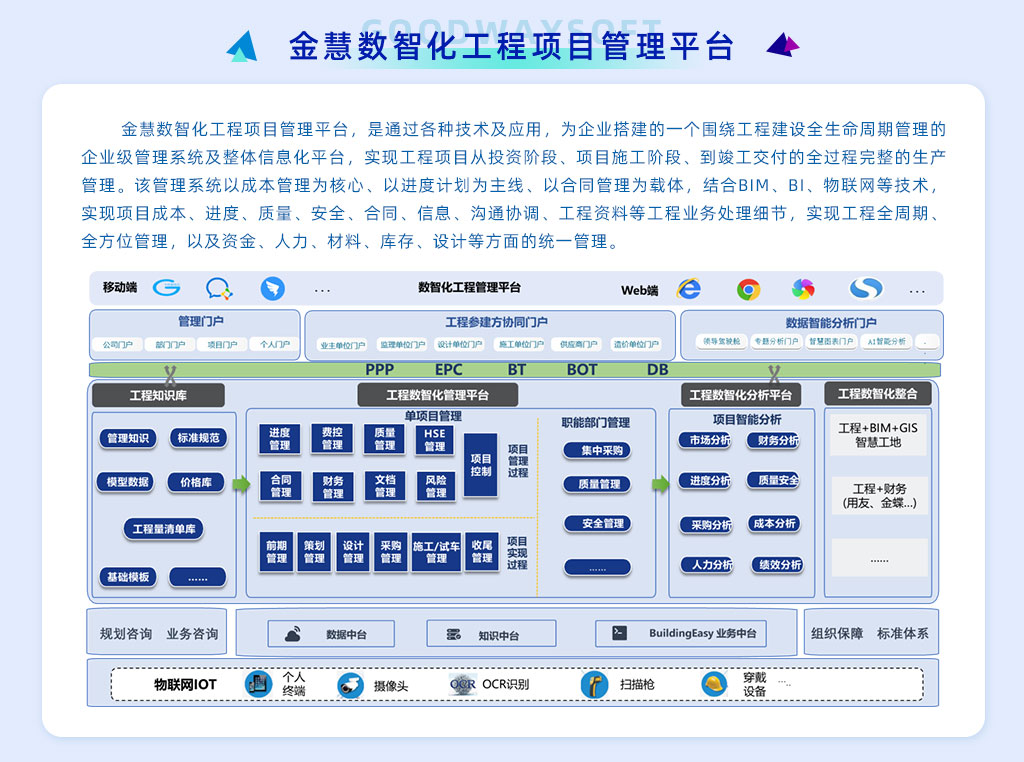This screenshot has height=762, width=1024.
Task: Click the OCR识别 icon
Action: (463, 685)
